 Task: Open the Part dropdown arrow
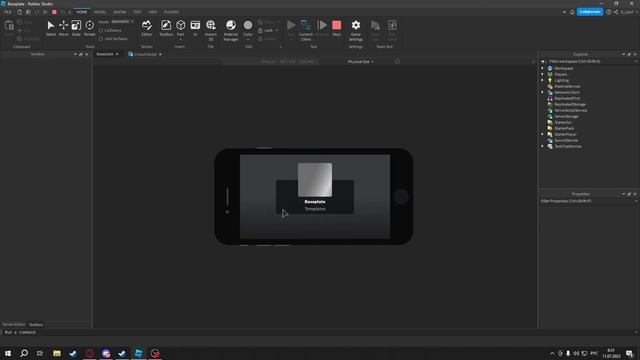[x=180, y=39]
